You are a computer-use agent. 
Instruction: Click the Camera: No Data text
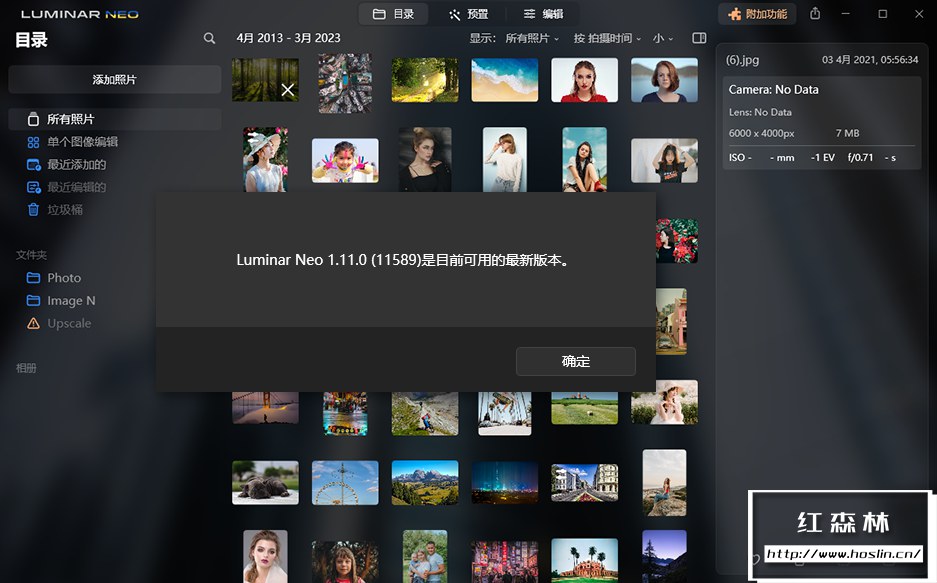[773, 90]
